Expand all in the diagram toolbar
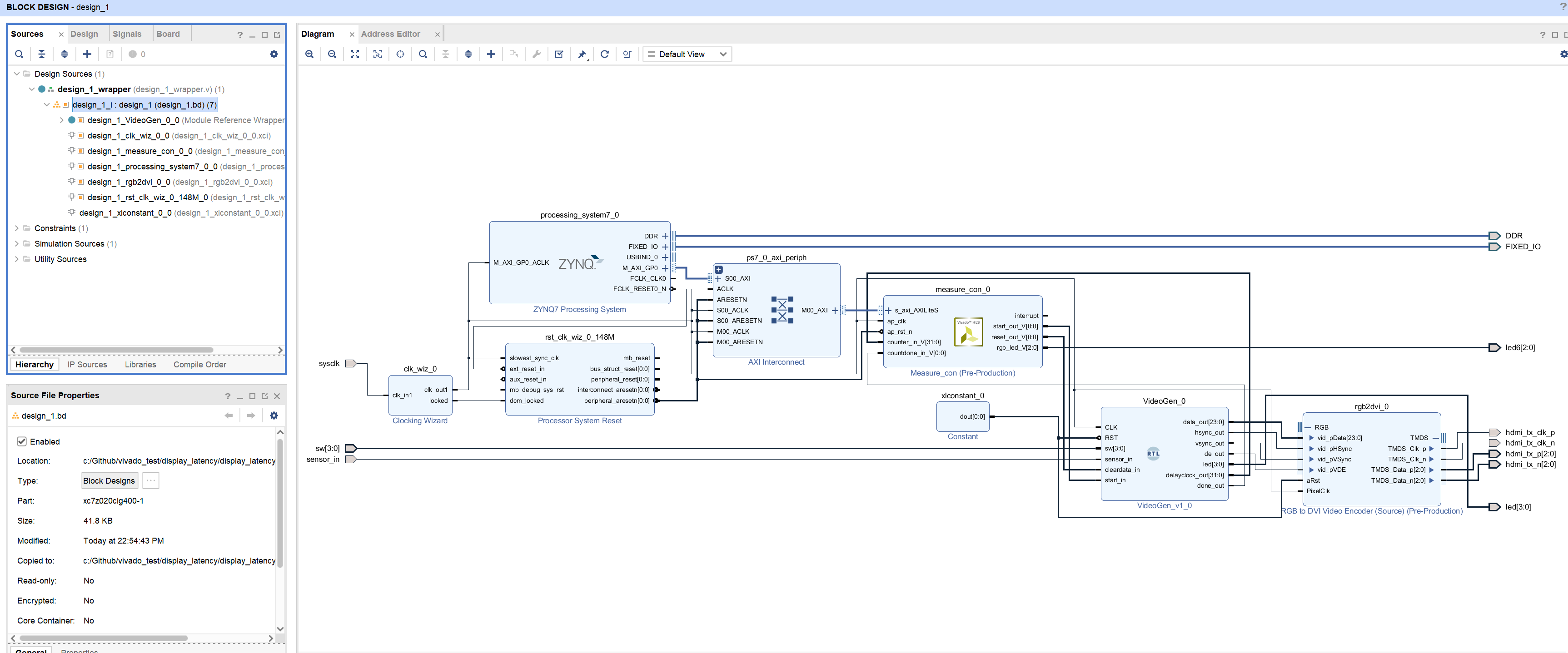 coord(468,54)
